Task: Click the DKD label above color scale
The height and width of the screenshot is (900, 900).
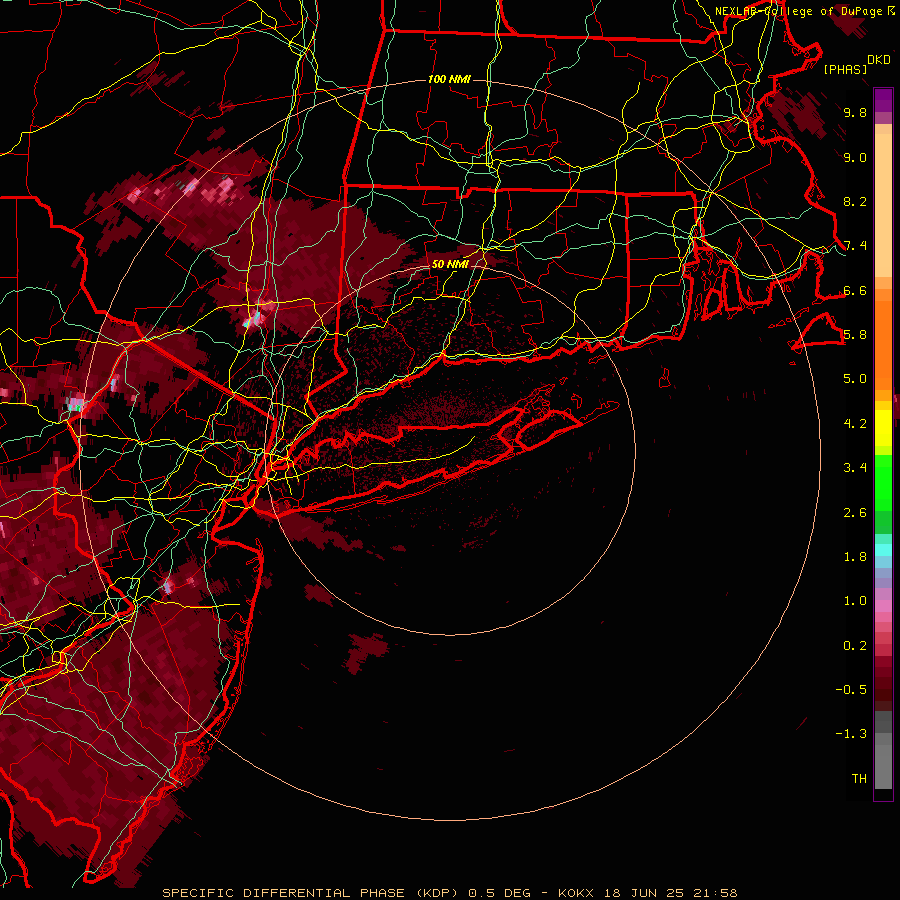Action: click(879, 60)
